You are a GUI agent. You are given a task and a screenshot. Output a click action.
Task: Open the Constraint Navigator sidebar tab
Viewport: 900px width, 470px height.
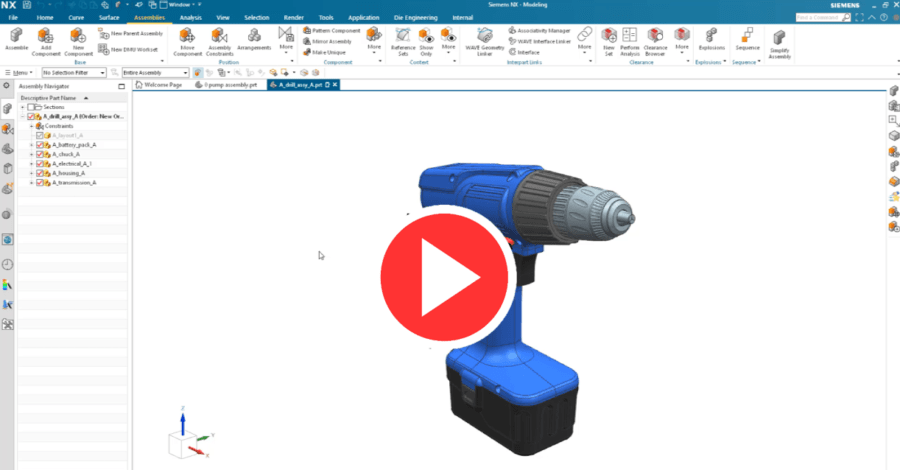coord(7,130)
